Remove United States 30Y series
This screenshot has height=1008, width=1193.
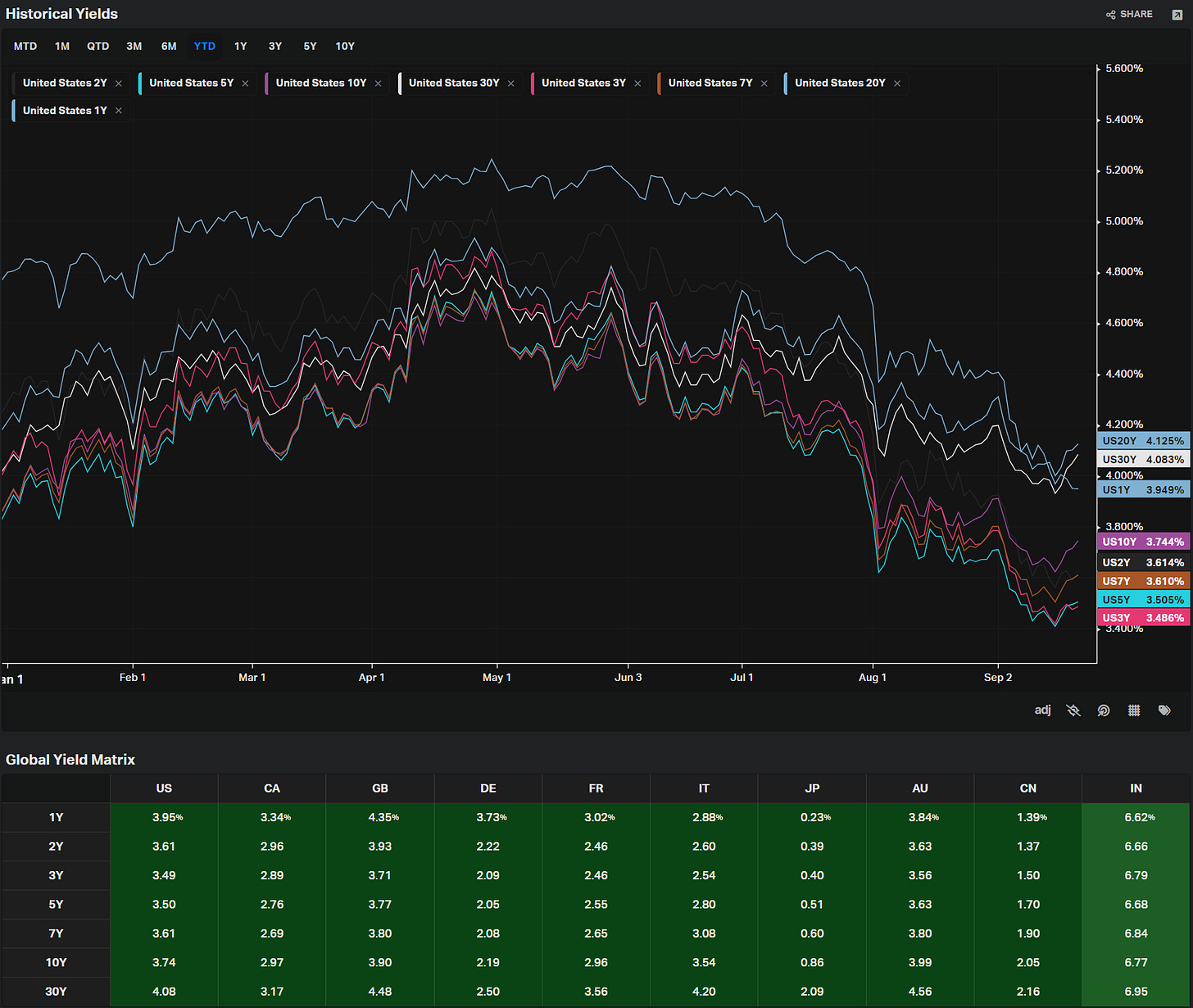[x=511, y=84]
